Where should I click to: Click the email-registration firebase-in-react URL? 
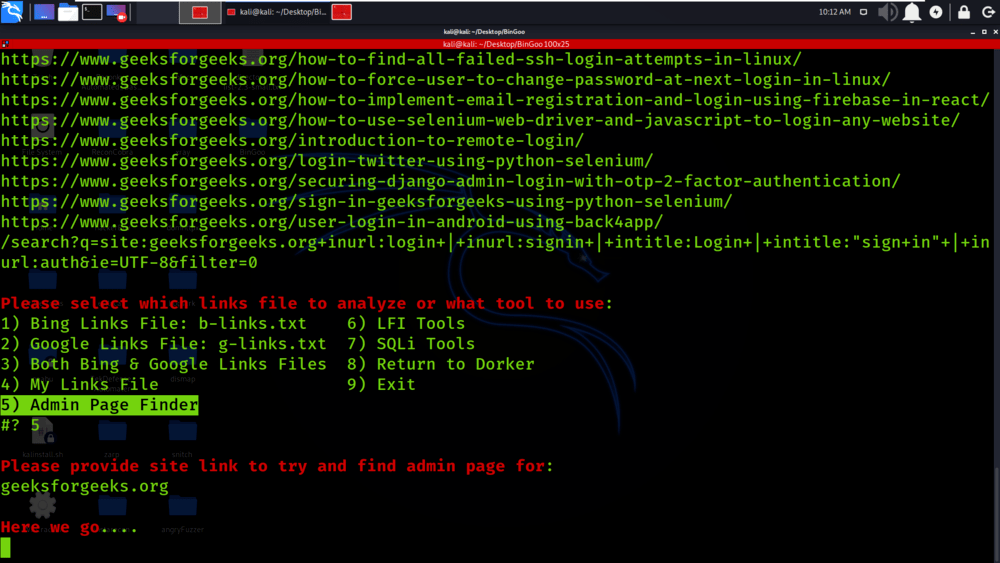tap(495, 100)
